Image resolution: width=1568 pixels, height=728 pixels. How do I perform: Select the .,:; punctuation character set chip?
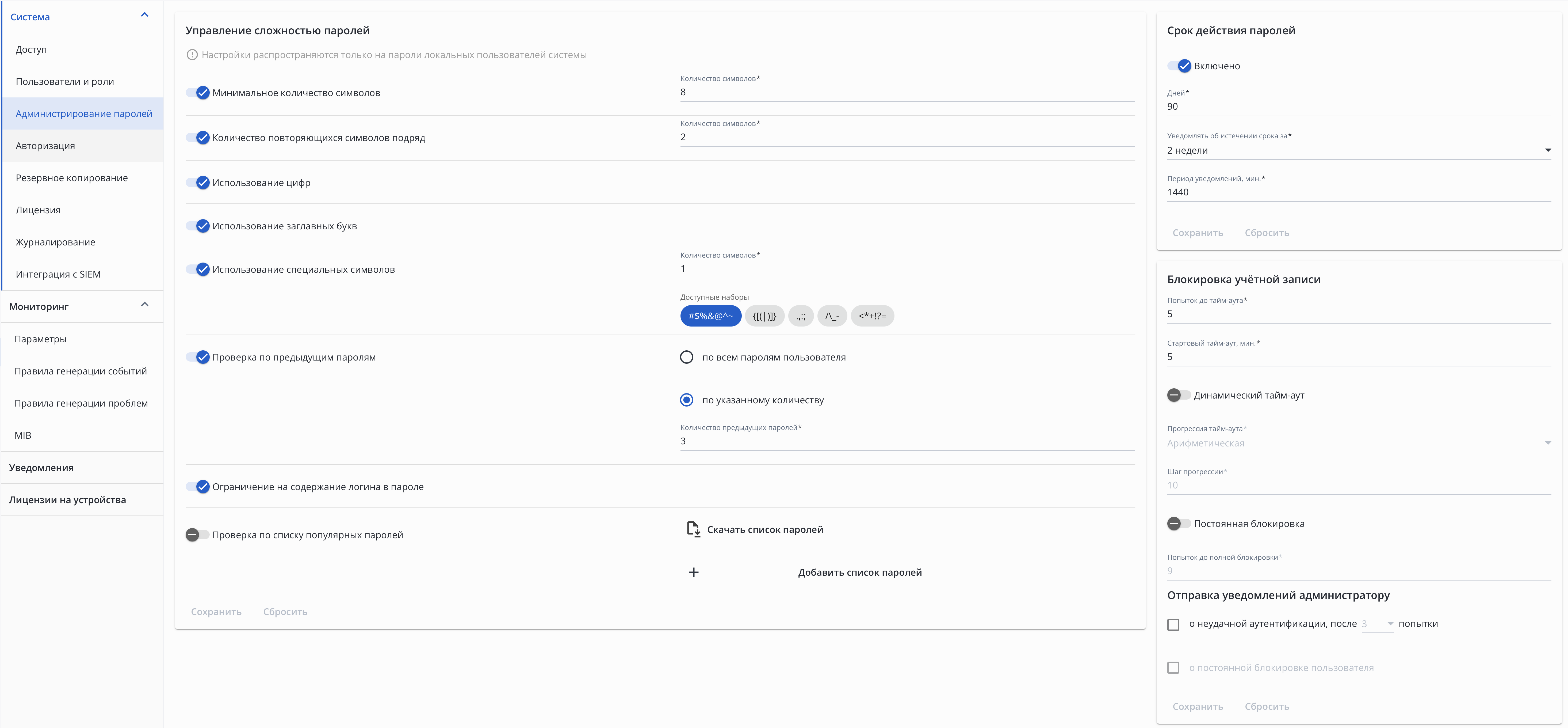[x=800, y=316]
